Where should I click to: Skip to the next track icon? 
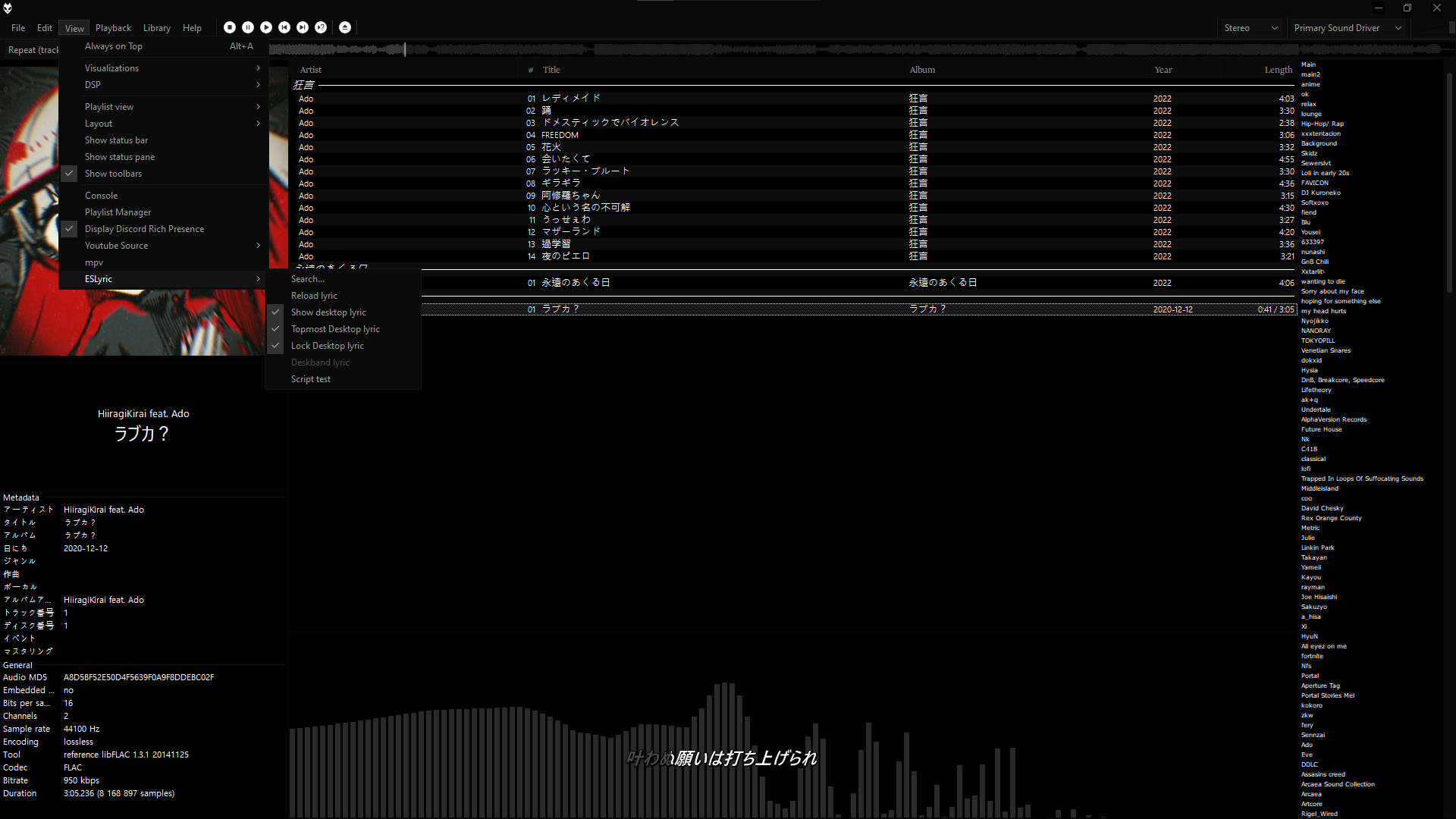pos(303,27)
